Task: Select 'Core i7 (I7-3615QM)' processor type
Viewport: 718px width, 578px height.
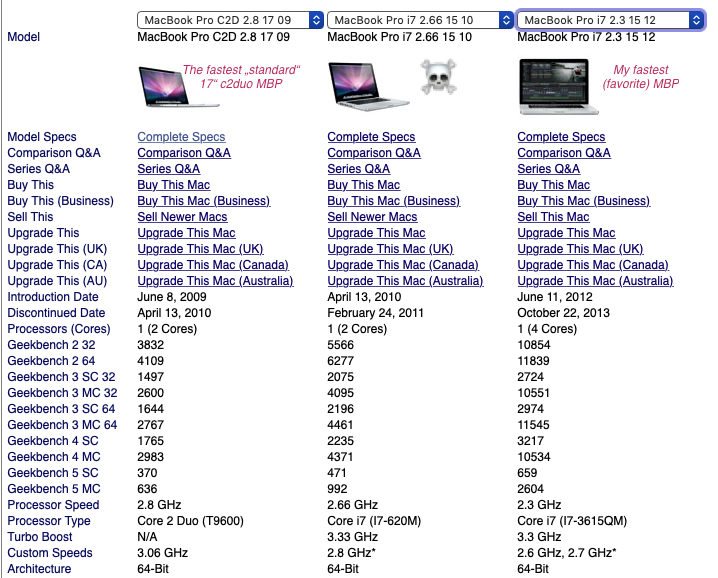Action: [572, 522]
